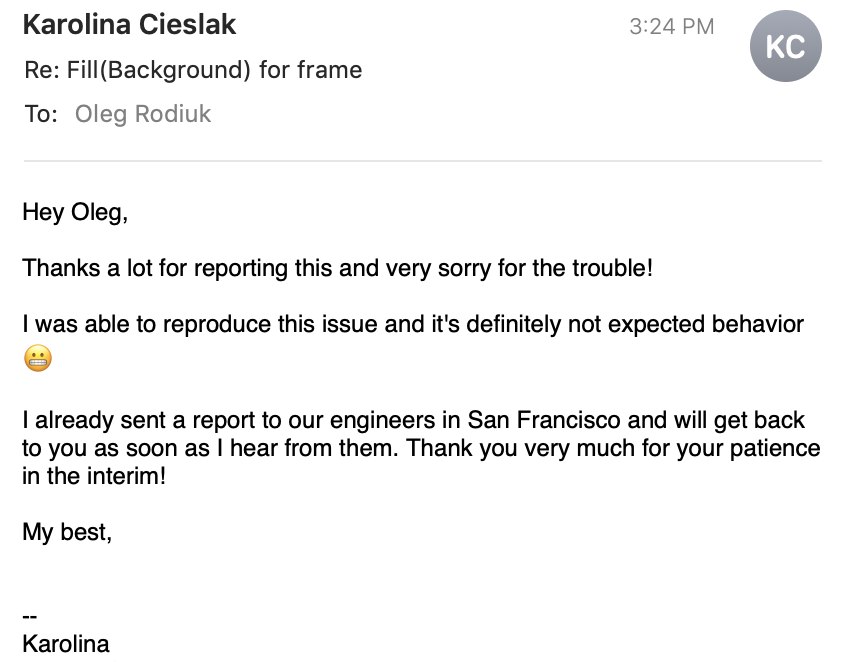Click the phrase in the interim!
This screenshot has width=858, height=662.
click(94, 476)
